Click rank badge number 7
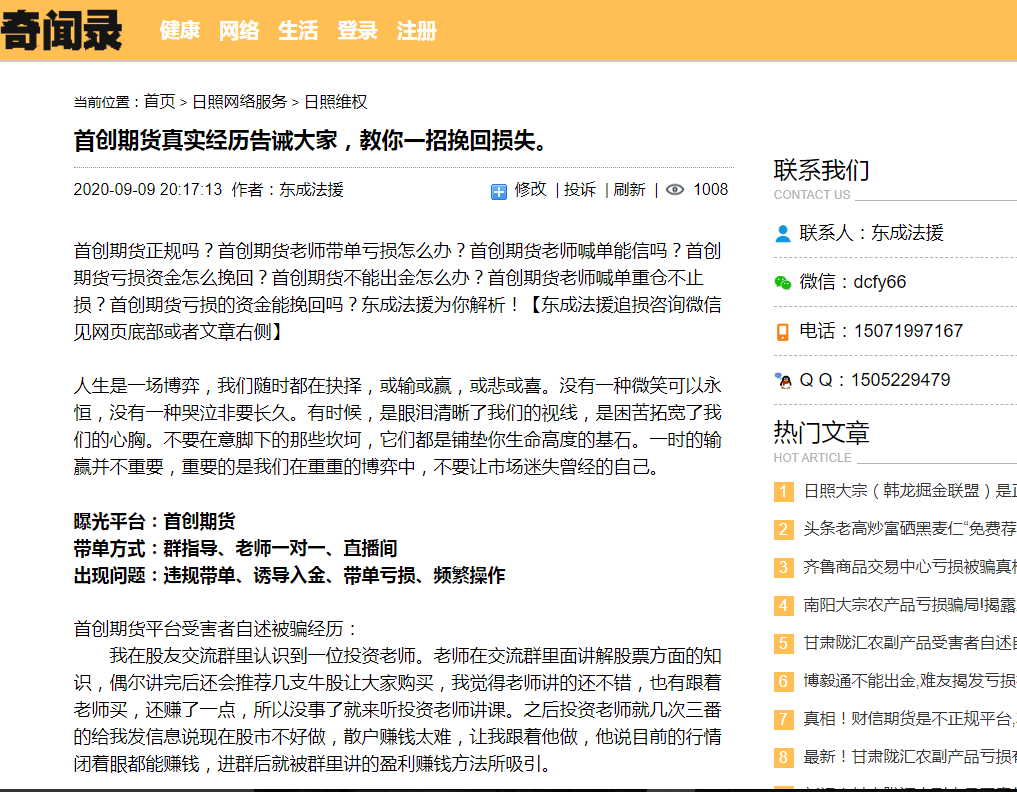The width and height of the screenshot is (1017, 792). (x=784, y=719)
